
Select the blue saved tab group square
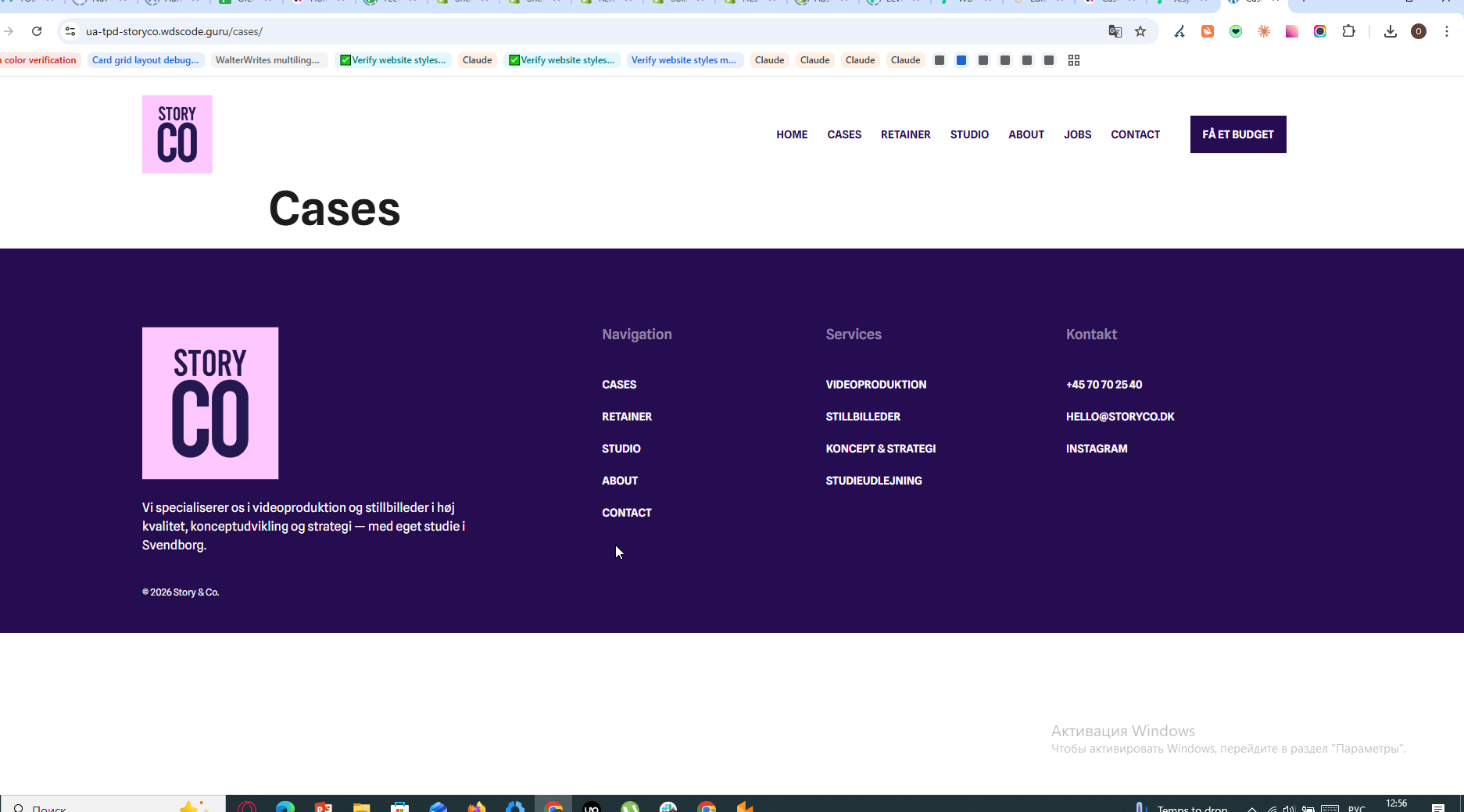click(x=961, y=60)
